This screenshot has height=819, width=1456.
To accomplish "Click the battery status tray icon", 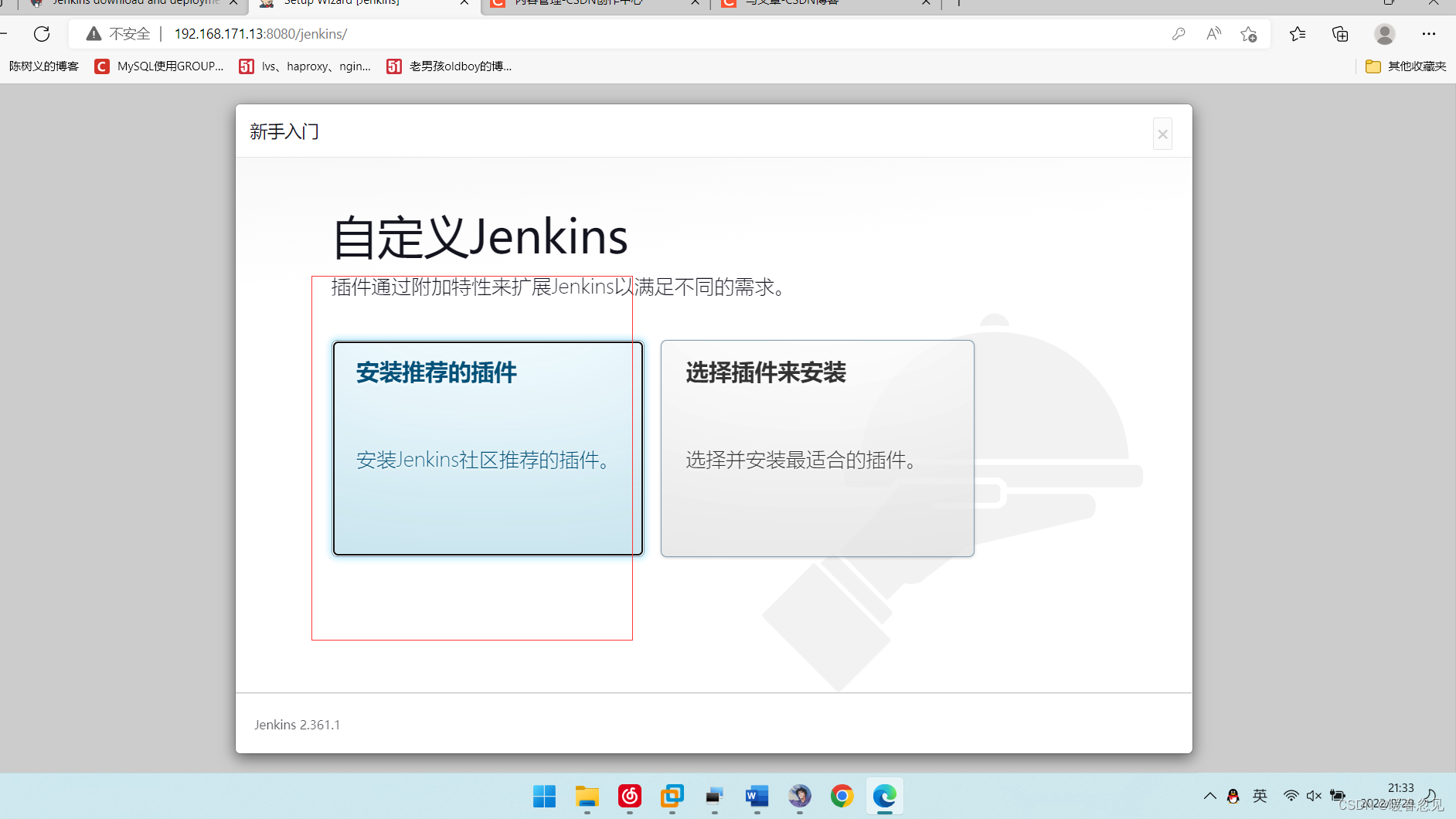I will (x=1338, y=796).
